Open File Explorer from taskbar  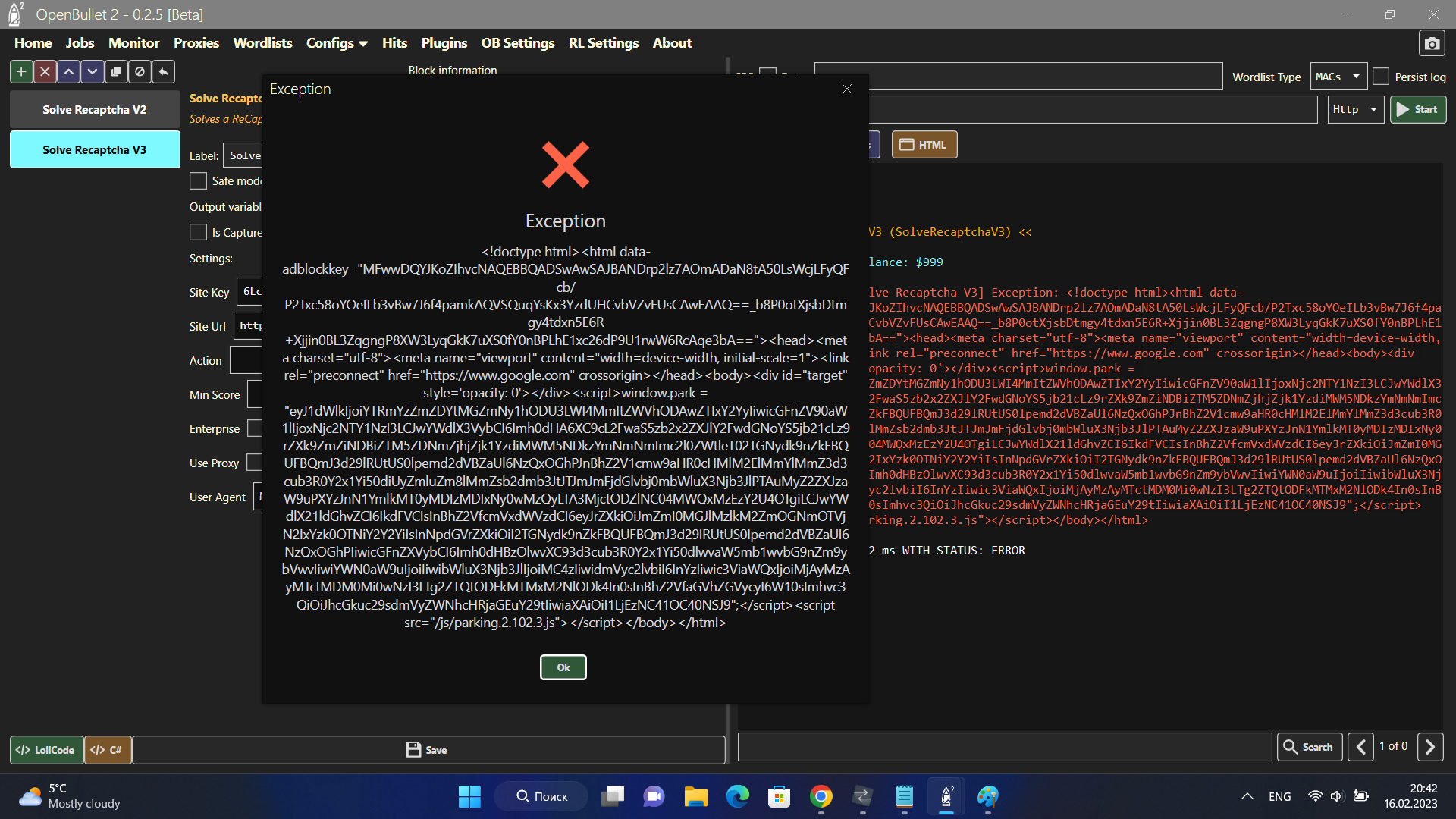click(695, 797)
